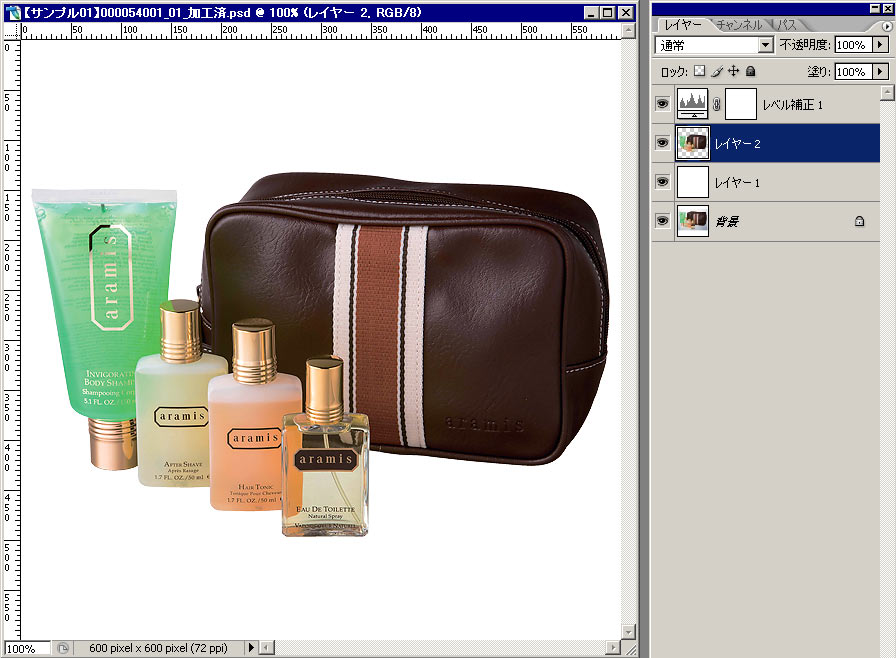Switch to the チャンネル tab
896x658 pixels.
738,24
